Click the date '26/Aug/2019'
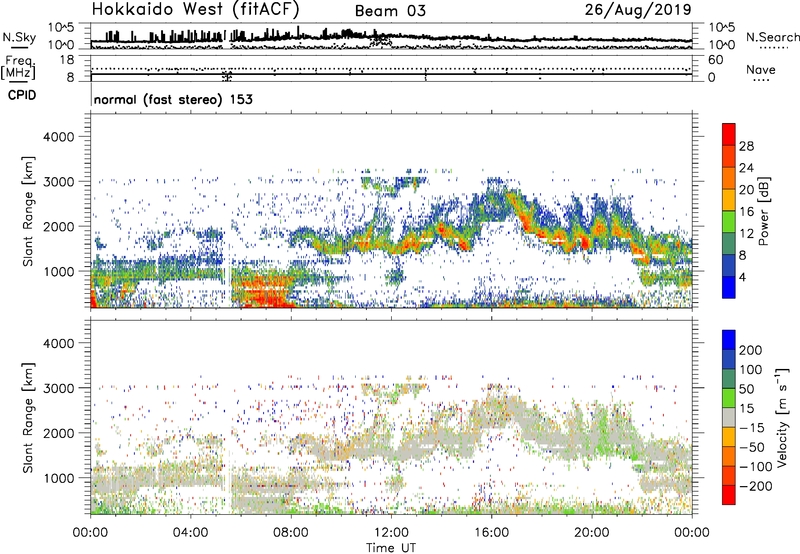800x554 pixels. click(638, 9)
